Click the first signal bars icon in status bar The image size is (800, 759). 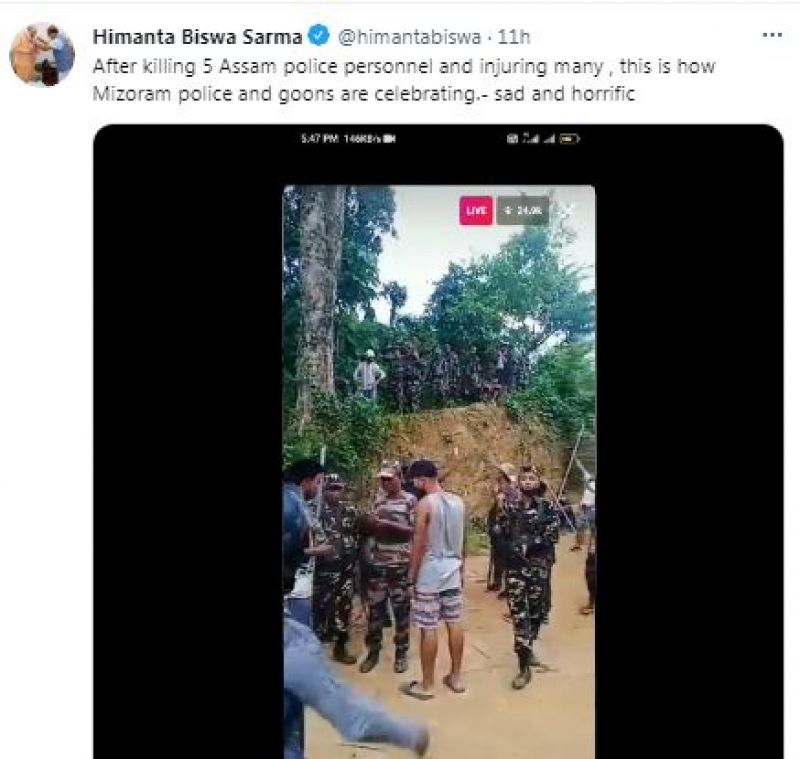529,139
